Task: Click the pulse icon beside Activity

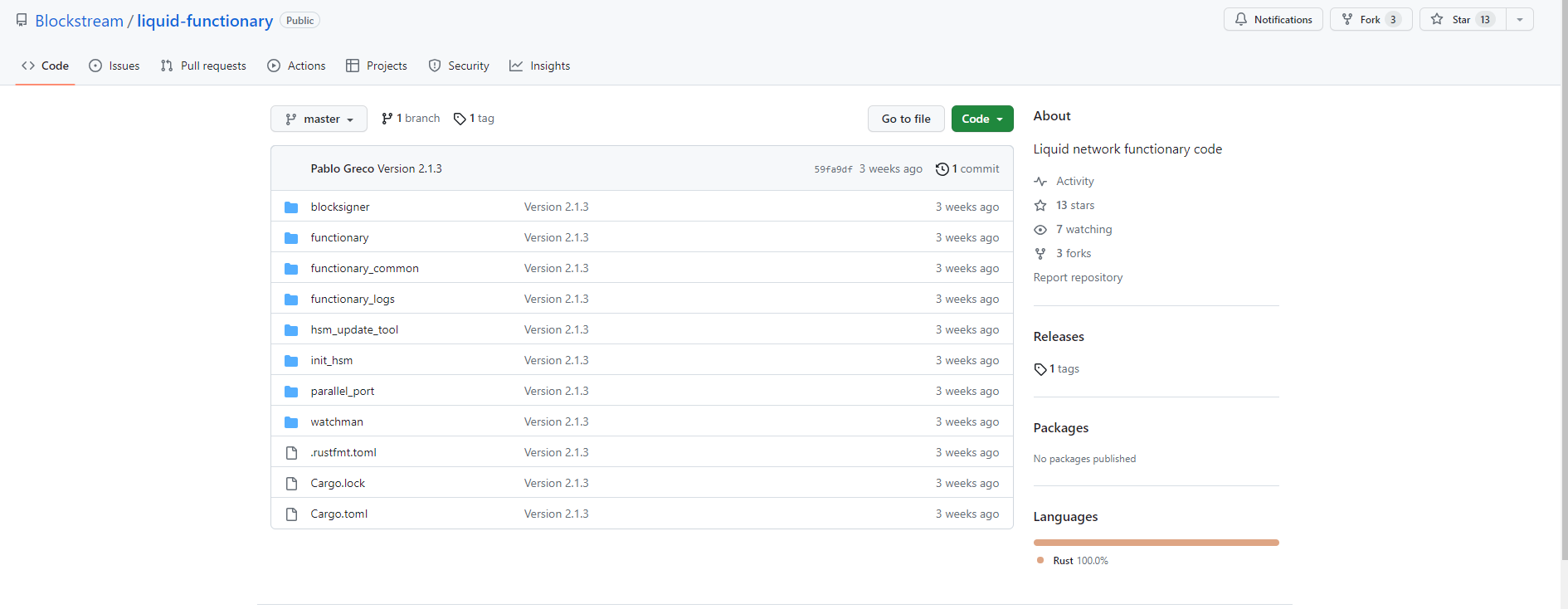Action: (x=1040, y=182)
